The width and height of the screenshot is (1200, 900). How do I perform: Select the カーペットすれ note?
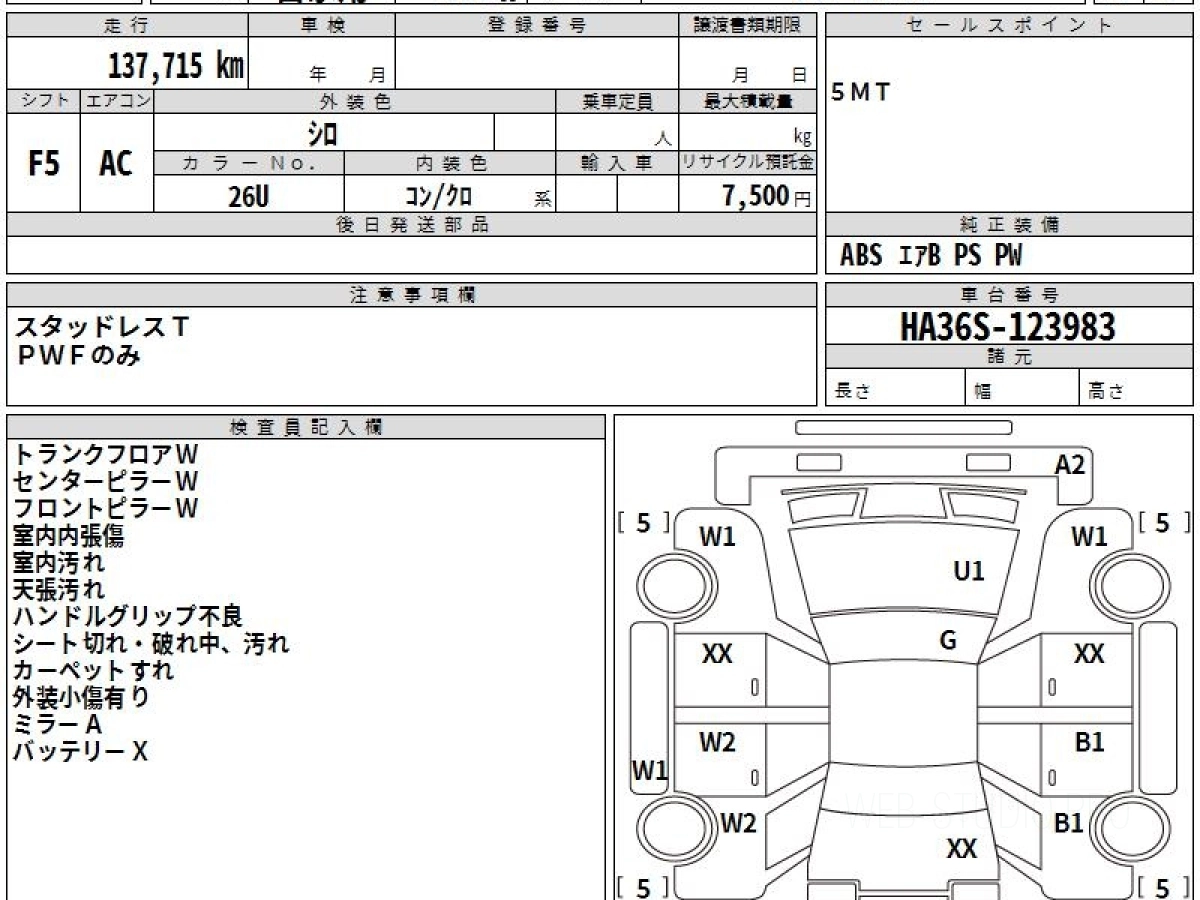93,671
